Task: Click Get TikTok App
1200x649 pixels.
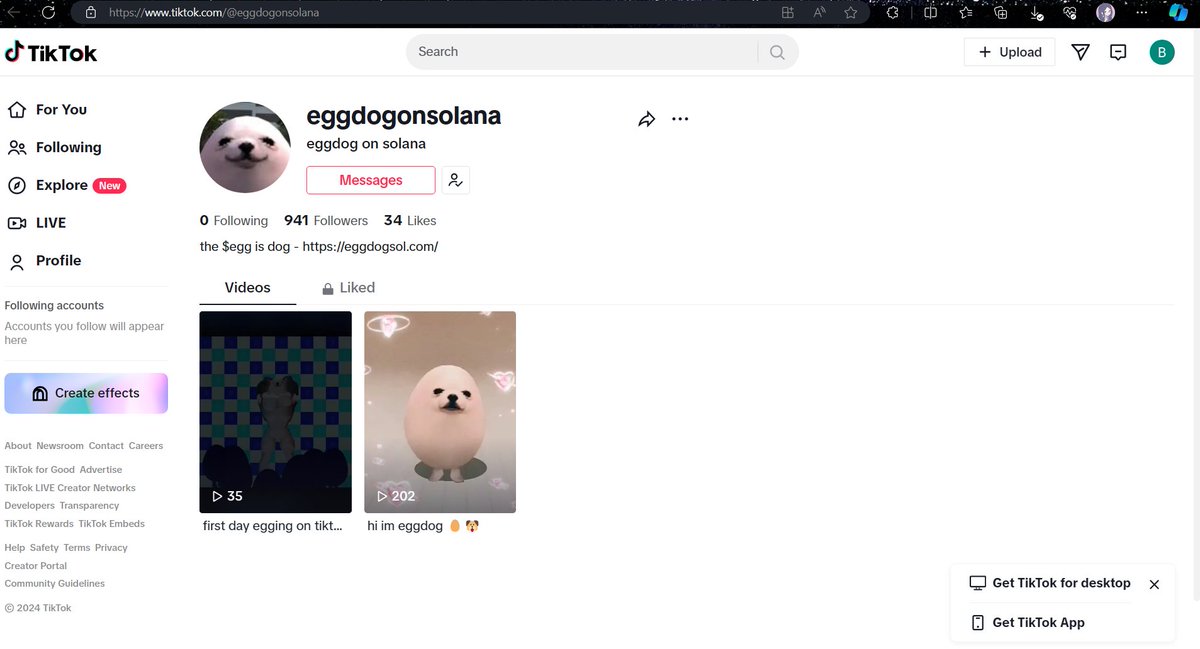Action: 1028,622
